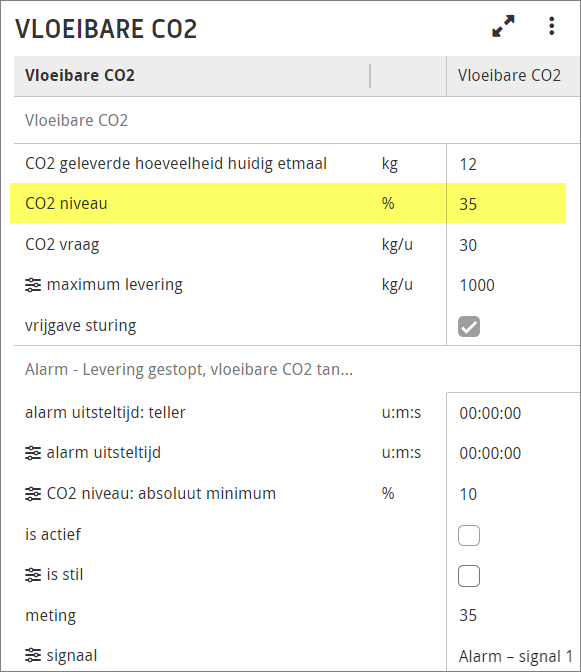Enable the is stil checkbox

(469, 576)
